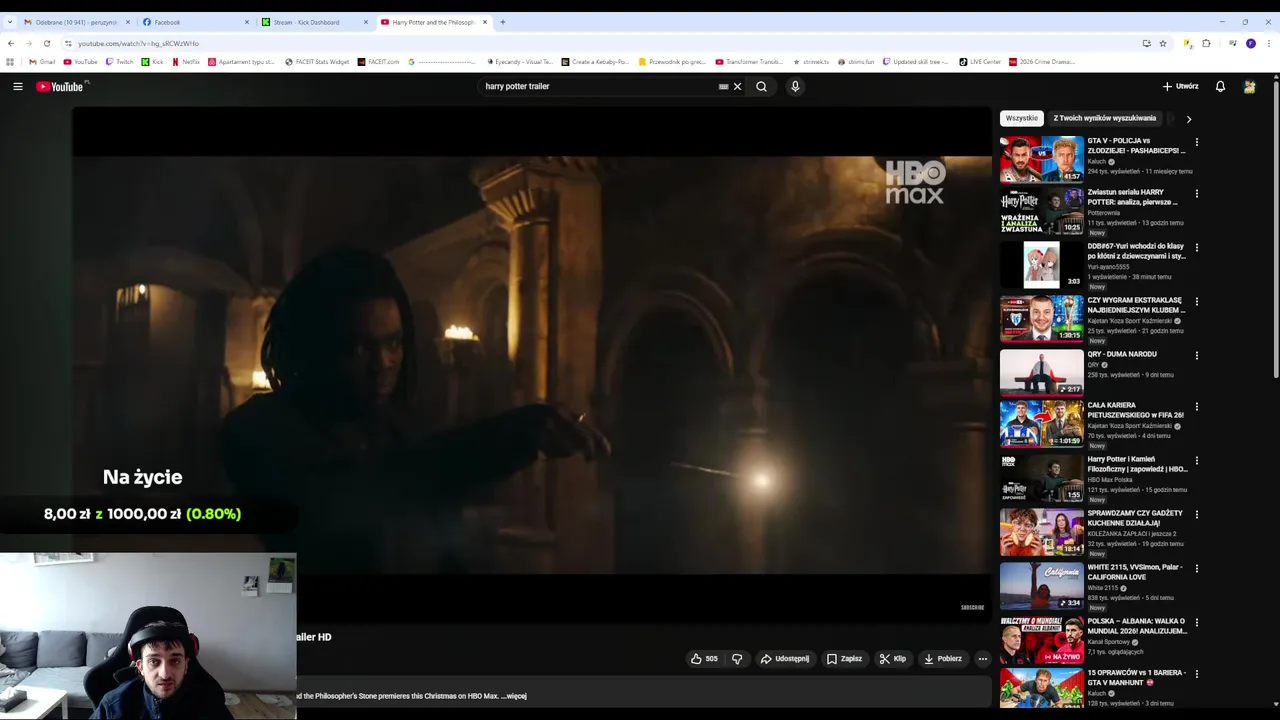
Task: Click the video player to pause
Action: [x=531, y=365]
